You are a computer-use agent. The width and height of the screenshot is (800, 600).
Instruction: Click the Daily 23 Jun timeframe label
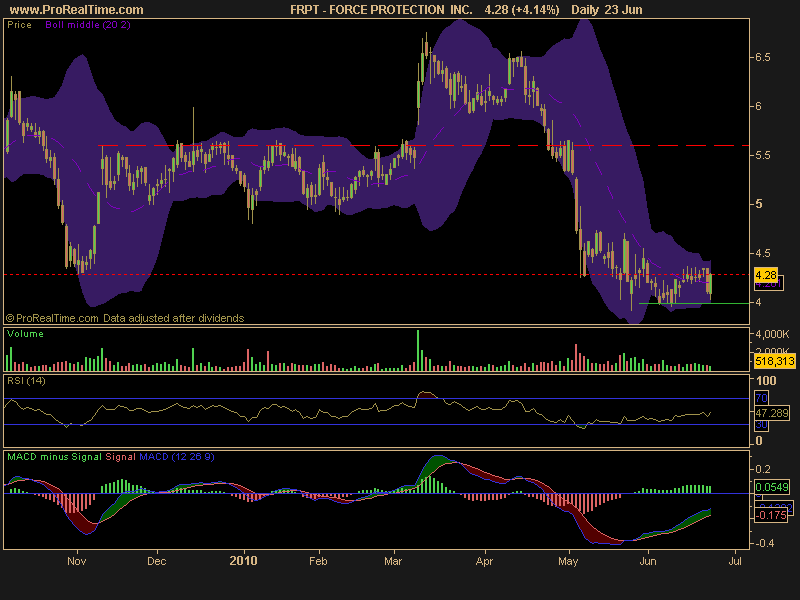[607, 10]
